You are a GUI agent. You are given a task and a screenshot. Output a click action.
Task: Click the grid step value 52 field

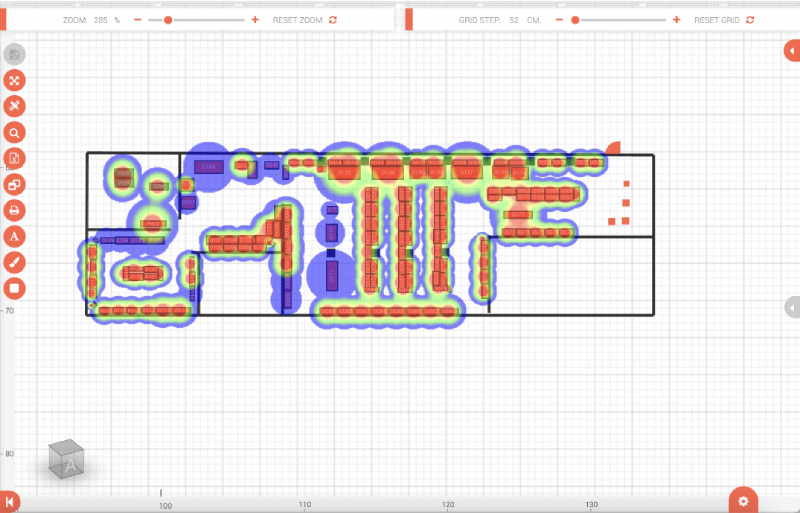(x=514, y=20)
